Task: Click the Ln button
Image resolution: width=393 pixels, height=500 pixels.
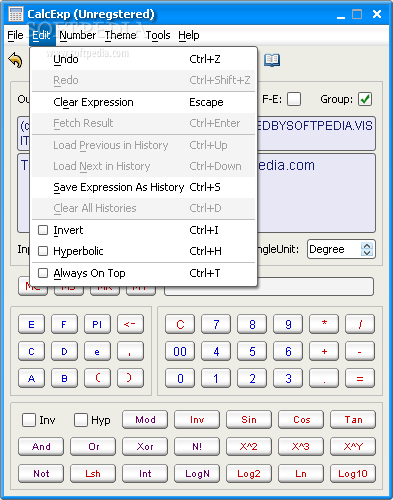Action: coord(301,474)
